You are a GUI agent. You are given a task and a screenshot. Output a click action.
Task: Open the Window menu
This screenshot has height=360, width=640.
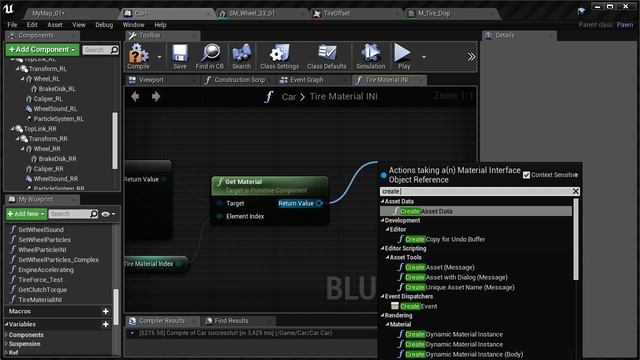[x=133, y=25]
